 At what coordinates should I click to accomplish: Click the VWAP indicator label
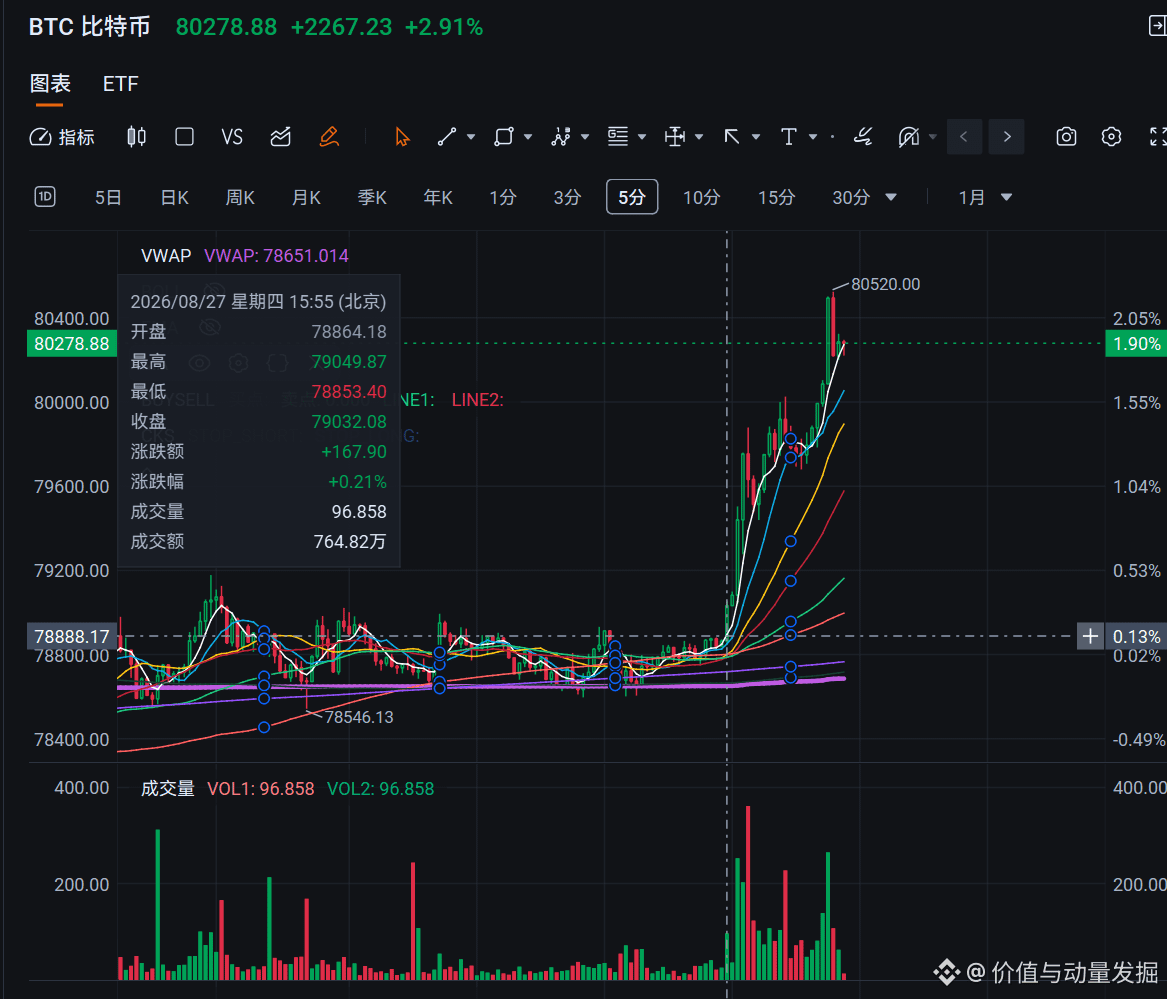click(166, 256)
